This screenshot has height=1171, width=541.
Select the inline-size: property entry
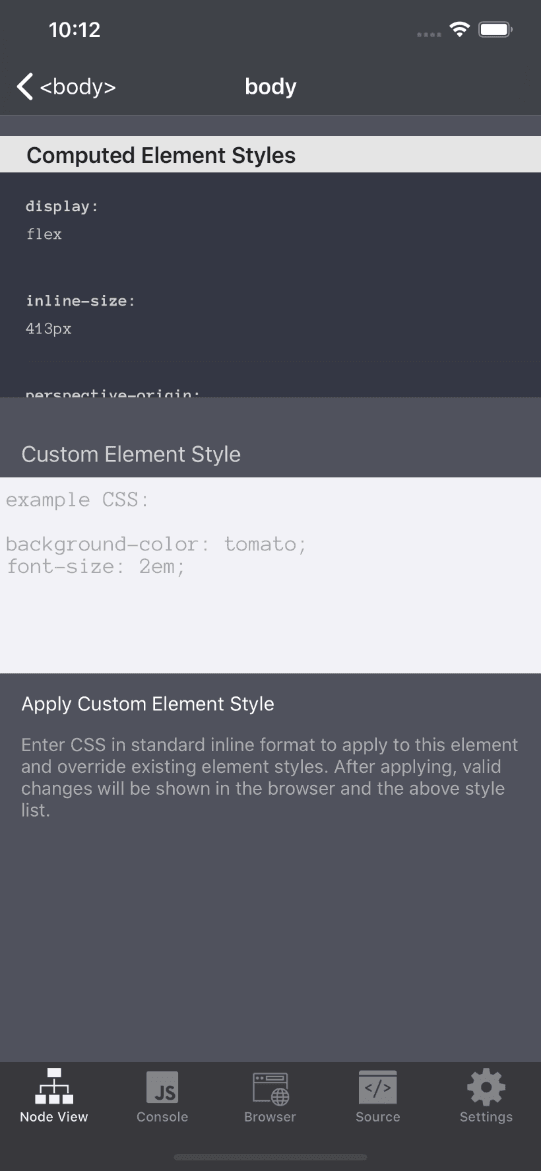[x=81, y=301]
